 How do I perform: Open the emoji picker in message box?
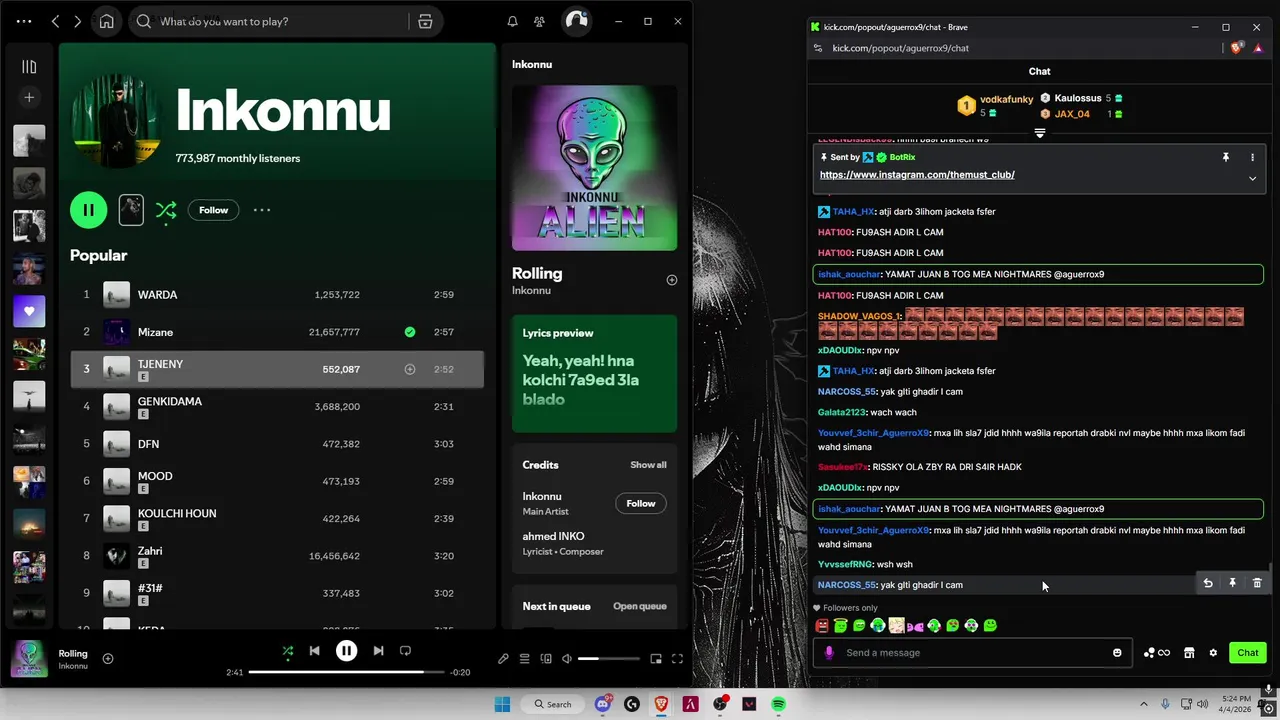coord(1117,653)
